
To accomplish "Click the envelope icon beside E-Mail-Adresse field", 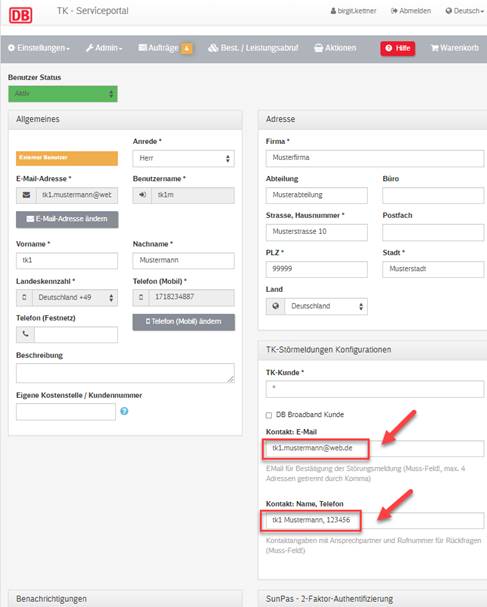I will [26, 195].
